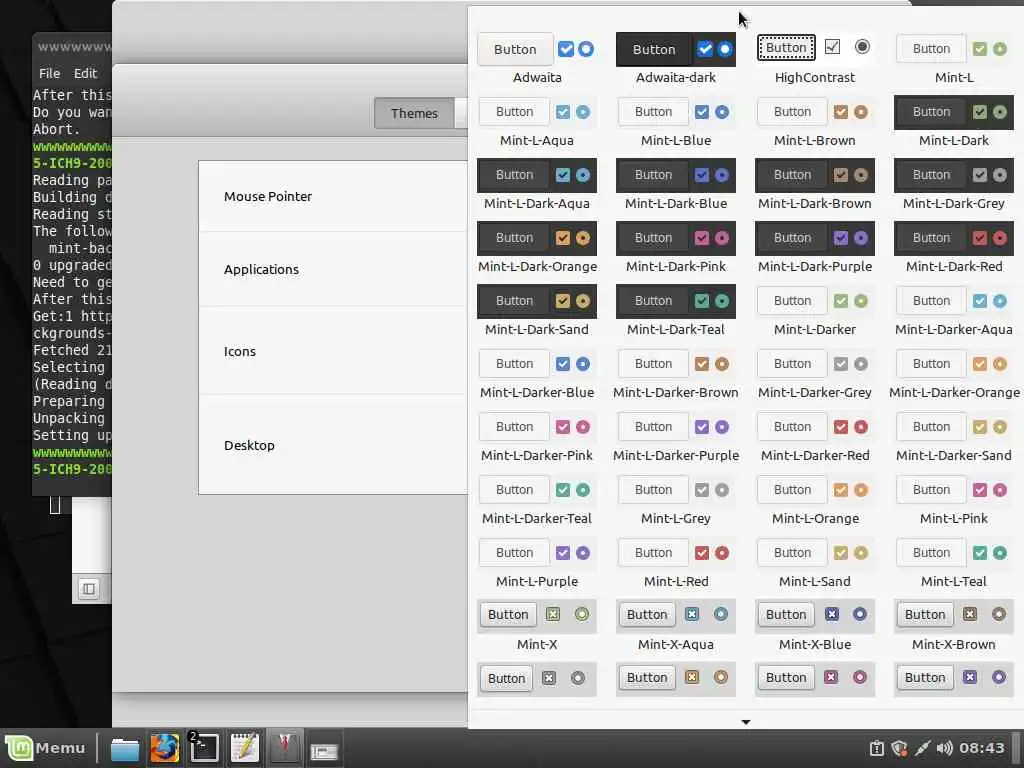Select the Adwaita-dark theme preview
Image resolution: width=1024 pixels, height=768 pixels.
[676, 59]
